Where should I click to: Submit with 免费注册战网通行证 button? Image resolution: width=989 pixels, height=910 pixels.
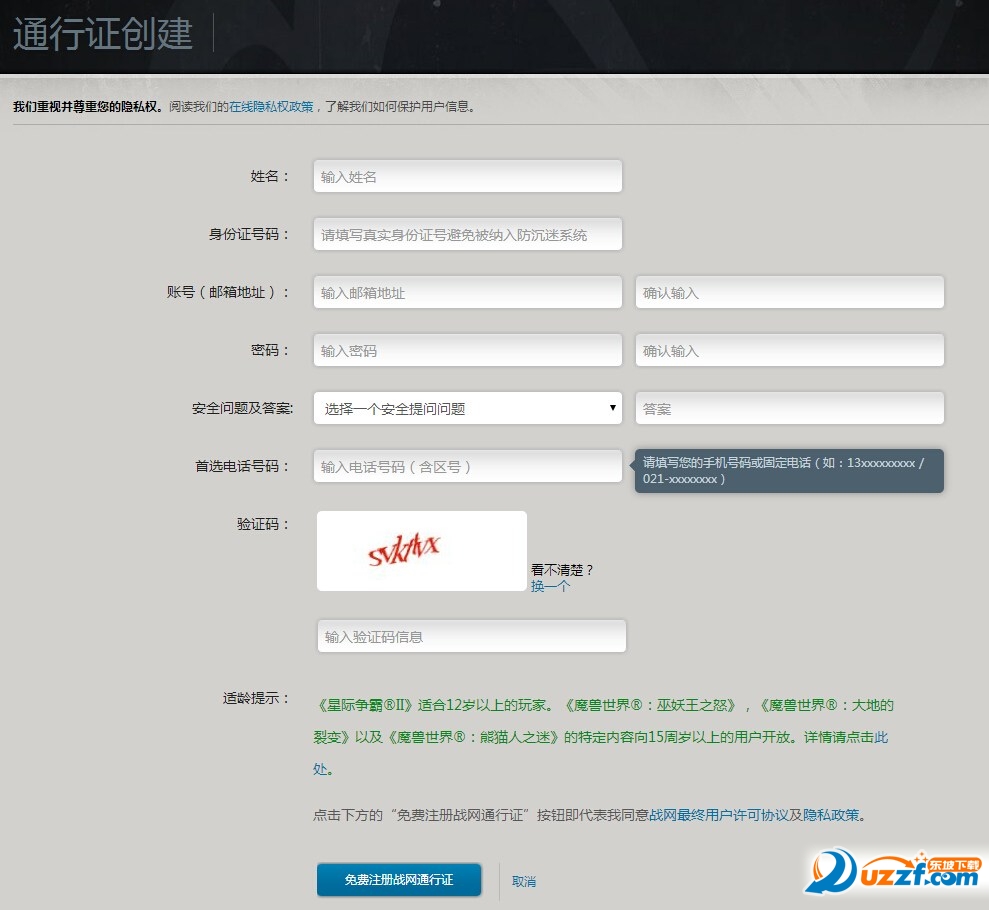pos(399,879)
